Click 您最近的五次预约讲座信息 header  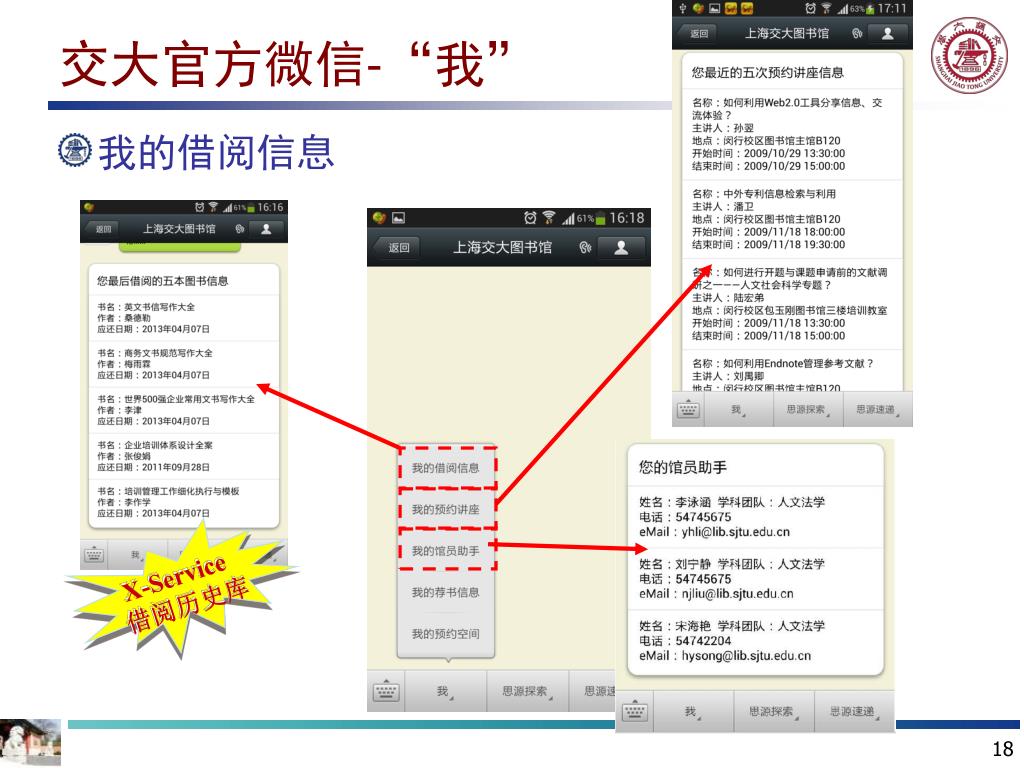(767, 72)
